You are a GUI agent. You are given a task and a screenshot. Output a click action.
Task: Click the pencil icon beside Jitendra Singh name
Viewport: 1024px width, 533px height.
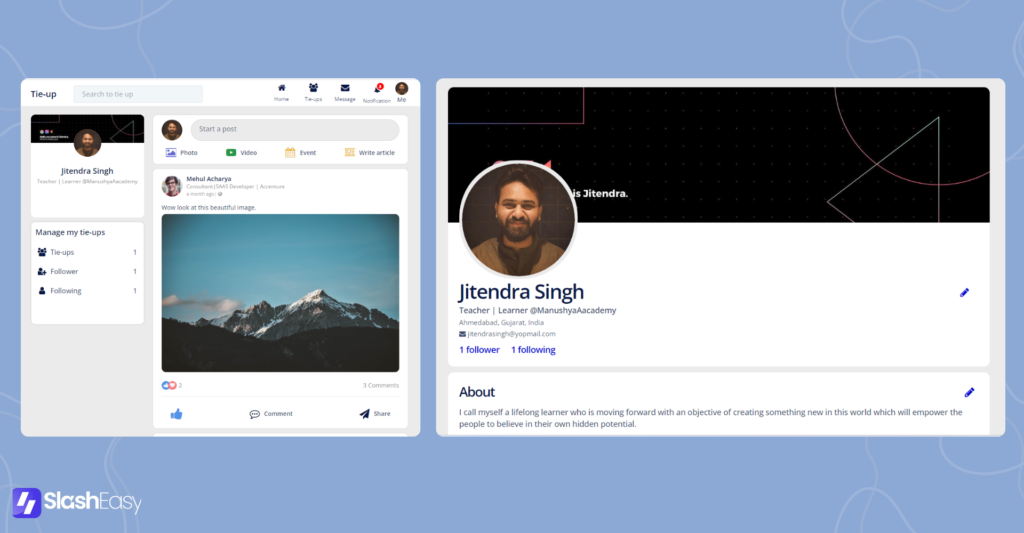click(x=964, y=293)
